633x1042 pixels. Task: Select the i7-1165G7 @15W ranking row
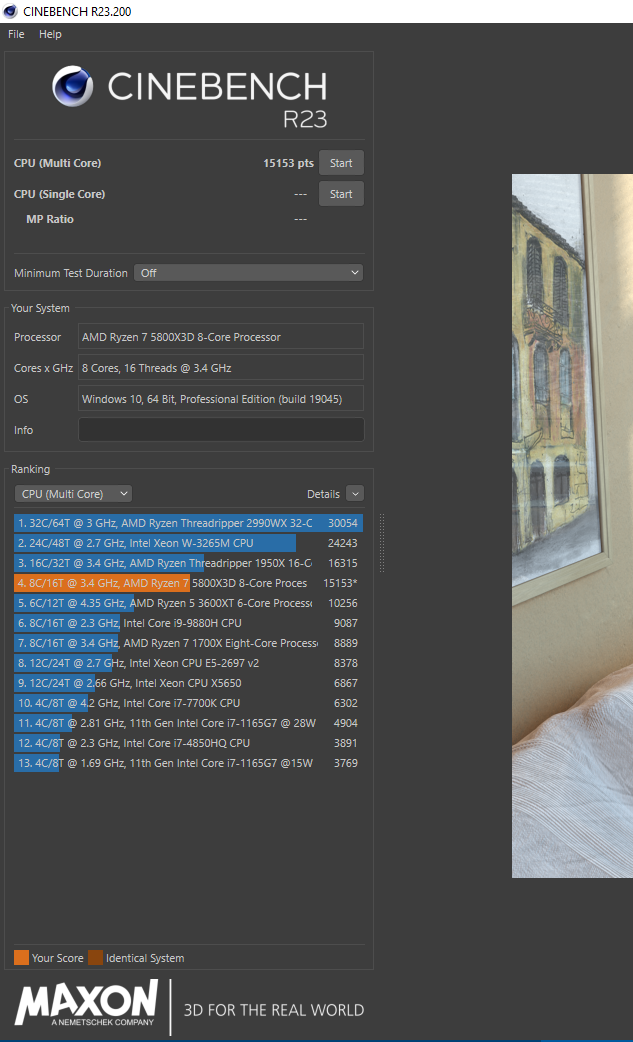click(189, 762)
